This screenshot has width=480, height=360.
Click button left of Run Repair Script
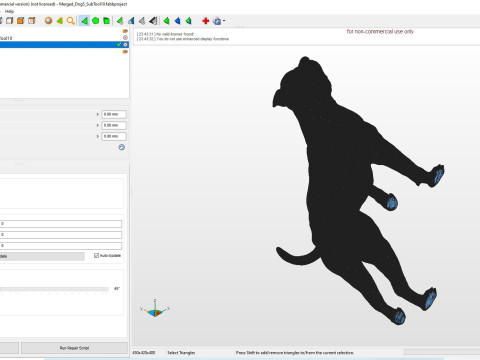click(x=9, y=348)
